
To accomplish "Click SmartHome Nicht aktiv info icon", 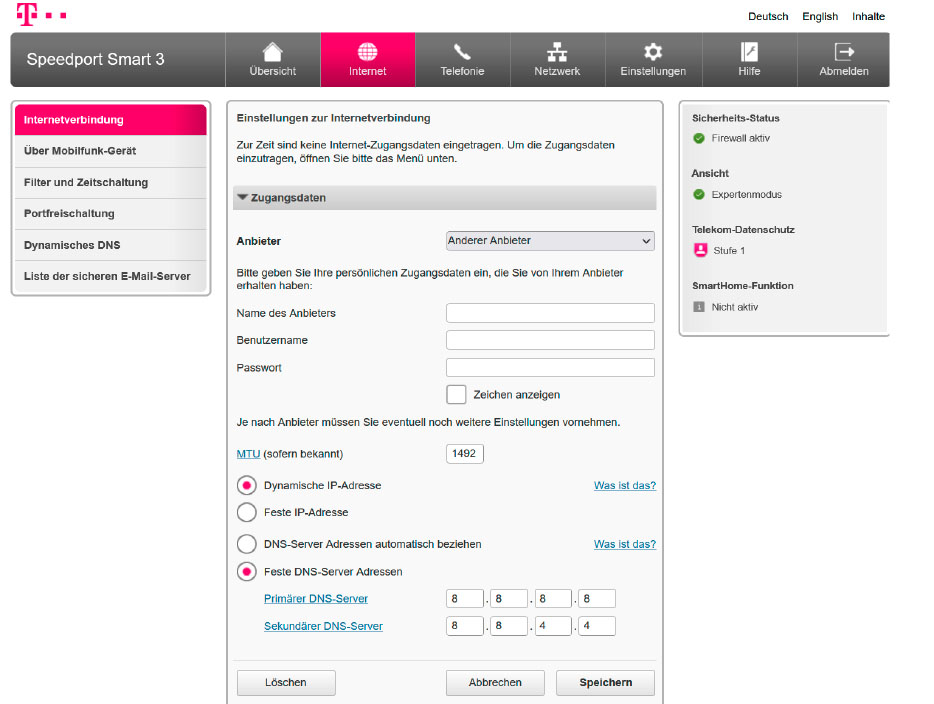I will tap(699, 307).
